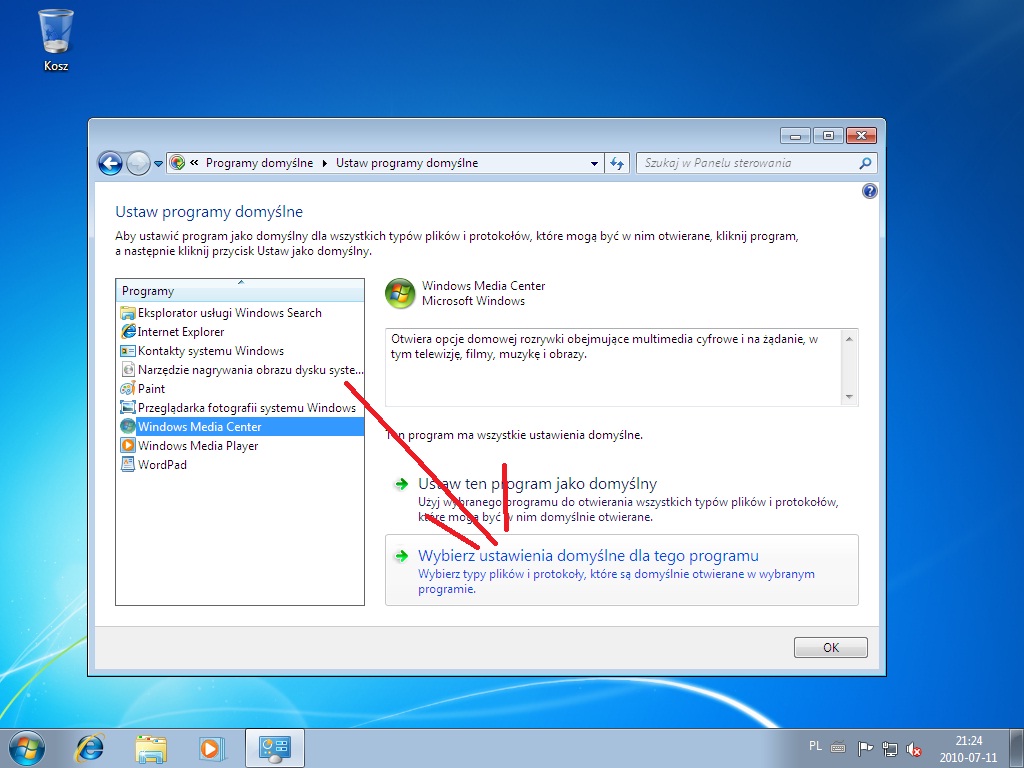Screen dimensions: 1024x768
Task: Click the Przeglądarka fotografii list icon
Action: click(x=128, y=408)
